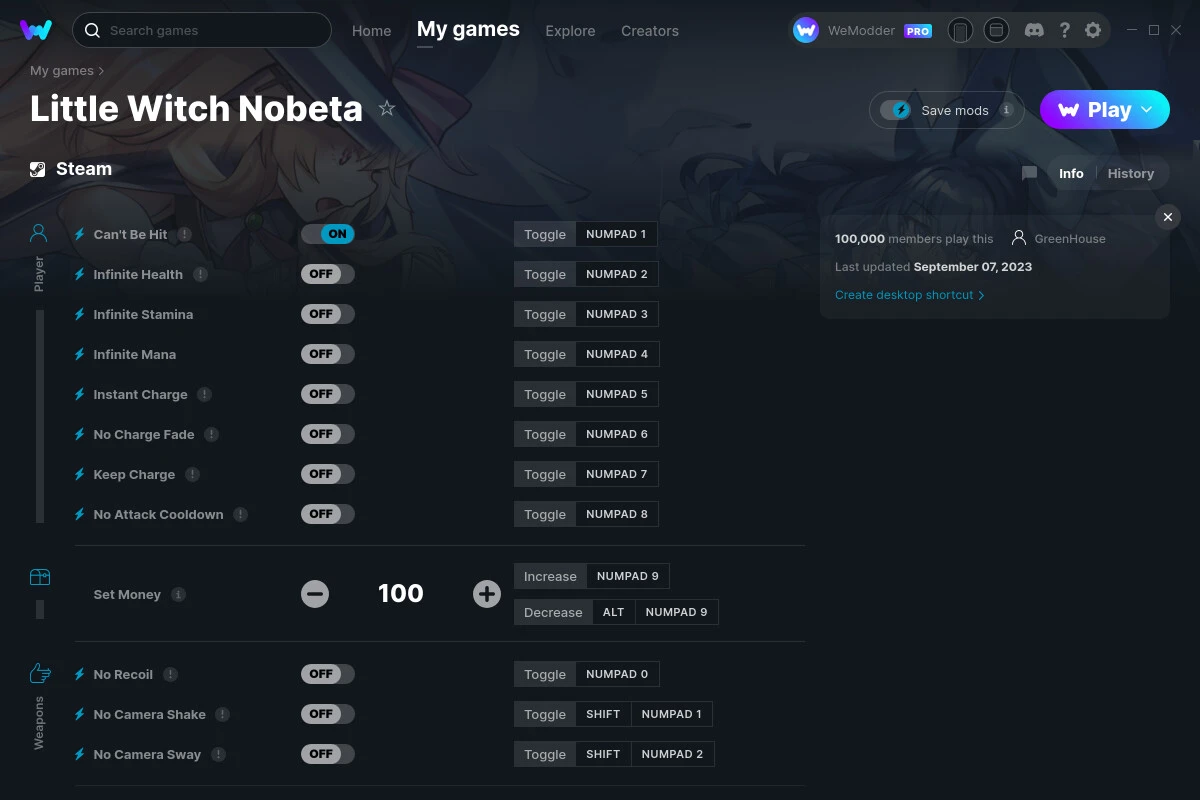Click the WeMod logo icon
The height and width of the screenshot is (800, 1200).
point(36,30)
